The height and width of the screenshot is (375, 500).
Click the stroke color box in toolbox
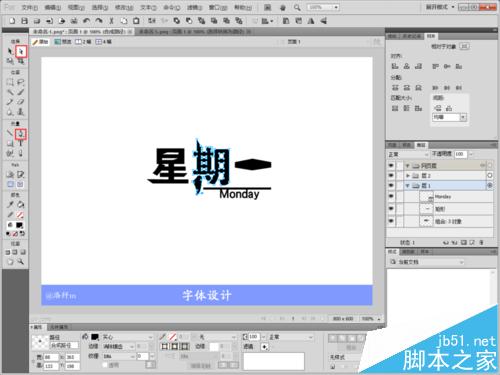click(20, 215)
